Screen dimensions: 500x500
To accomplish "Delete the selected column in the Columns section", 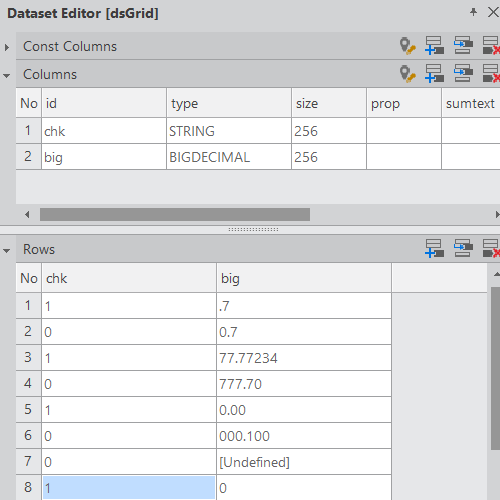I will [x=491, y=74].
